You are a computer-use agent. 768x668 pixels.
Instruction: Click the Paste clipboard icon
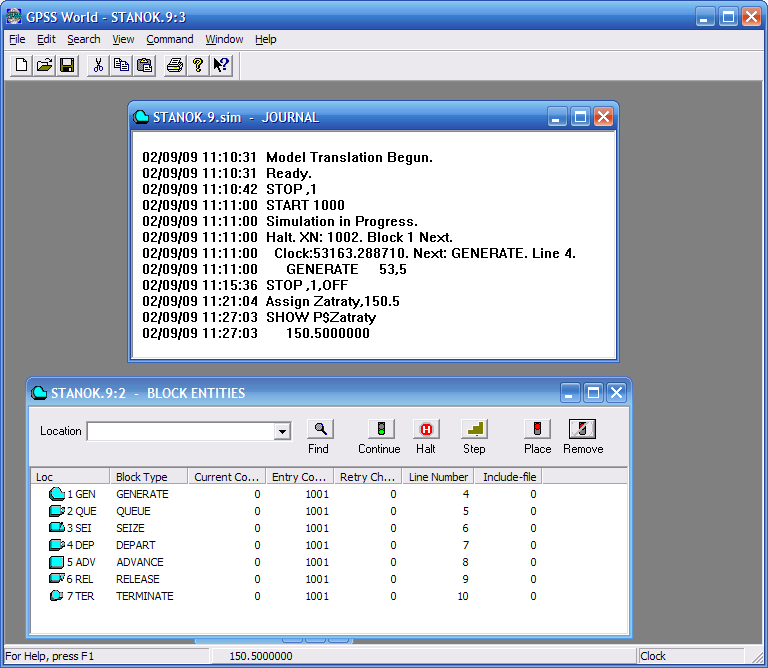tap(144, 65)
